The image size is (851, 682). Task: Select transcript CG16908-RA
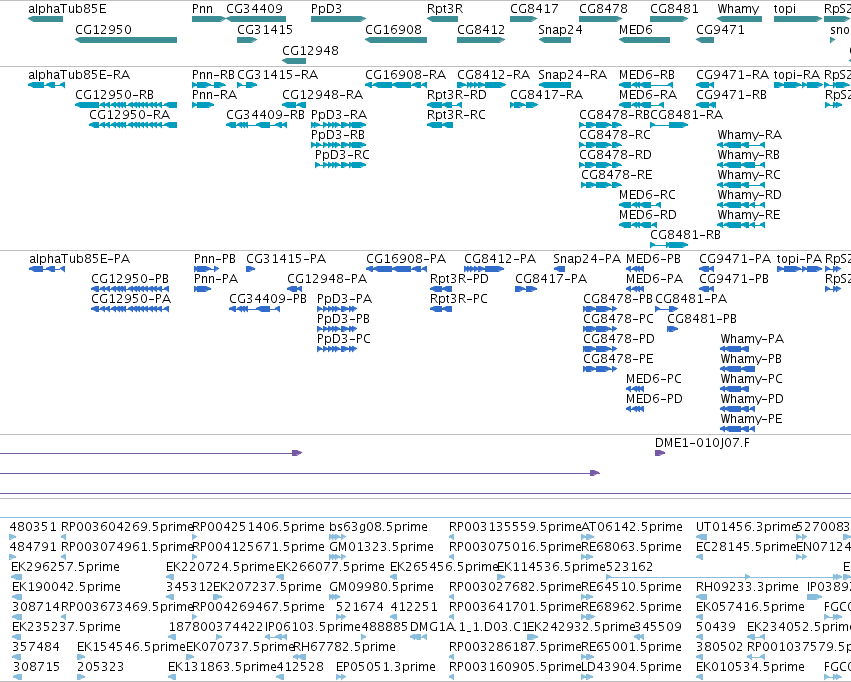point(405,75)
